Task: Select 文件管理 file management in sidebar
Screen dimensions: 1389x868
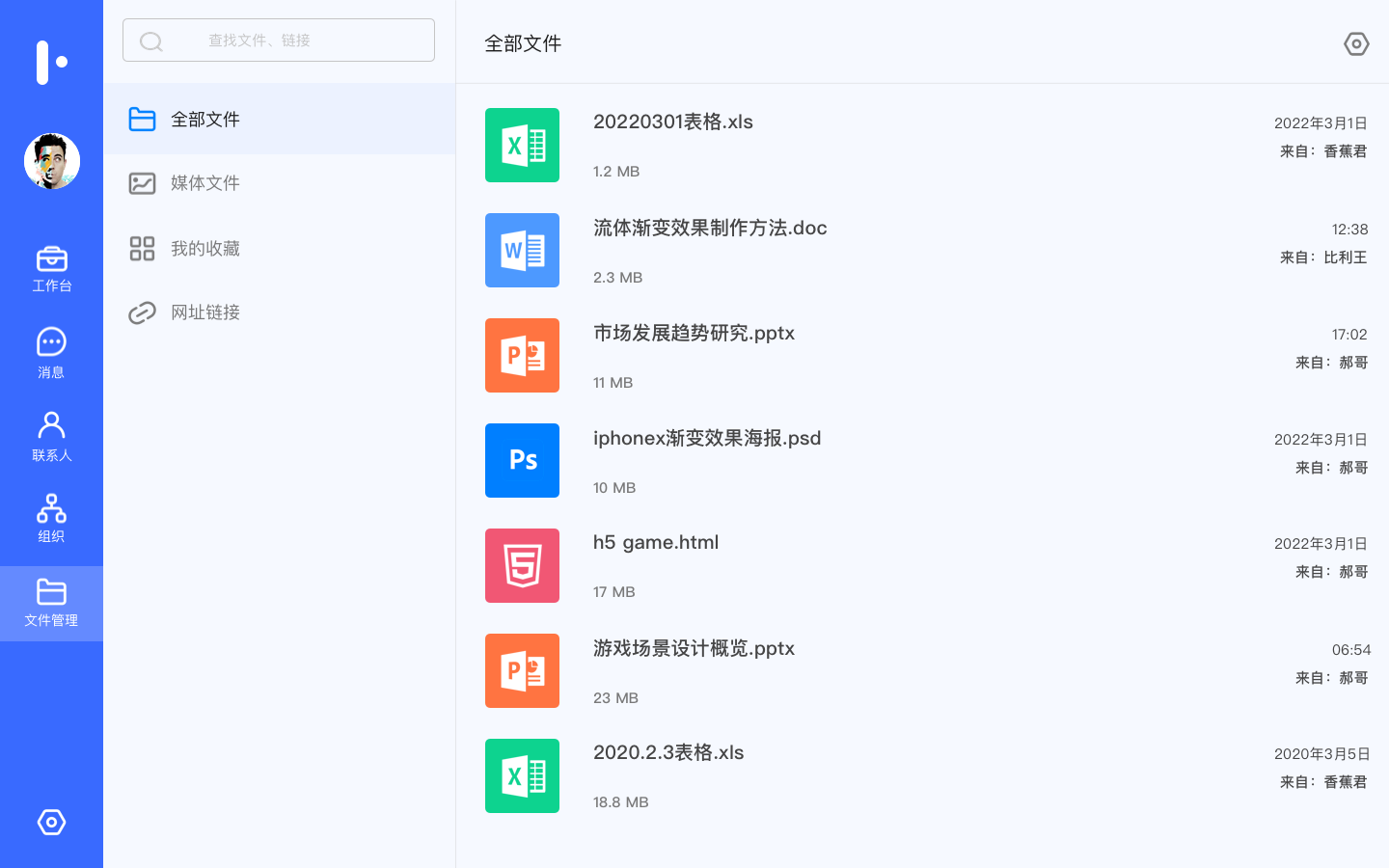Action: click(51, 604)
